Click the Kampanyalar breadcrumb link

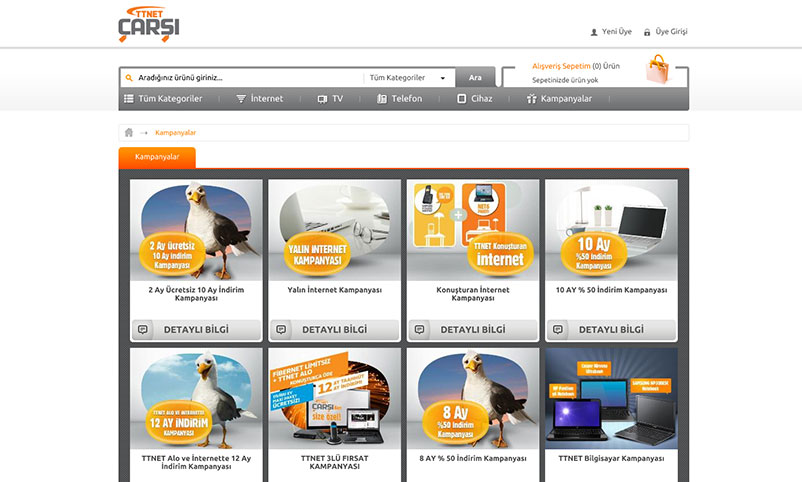click(x=175, y=133)
